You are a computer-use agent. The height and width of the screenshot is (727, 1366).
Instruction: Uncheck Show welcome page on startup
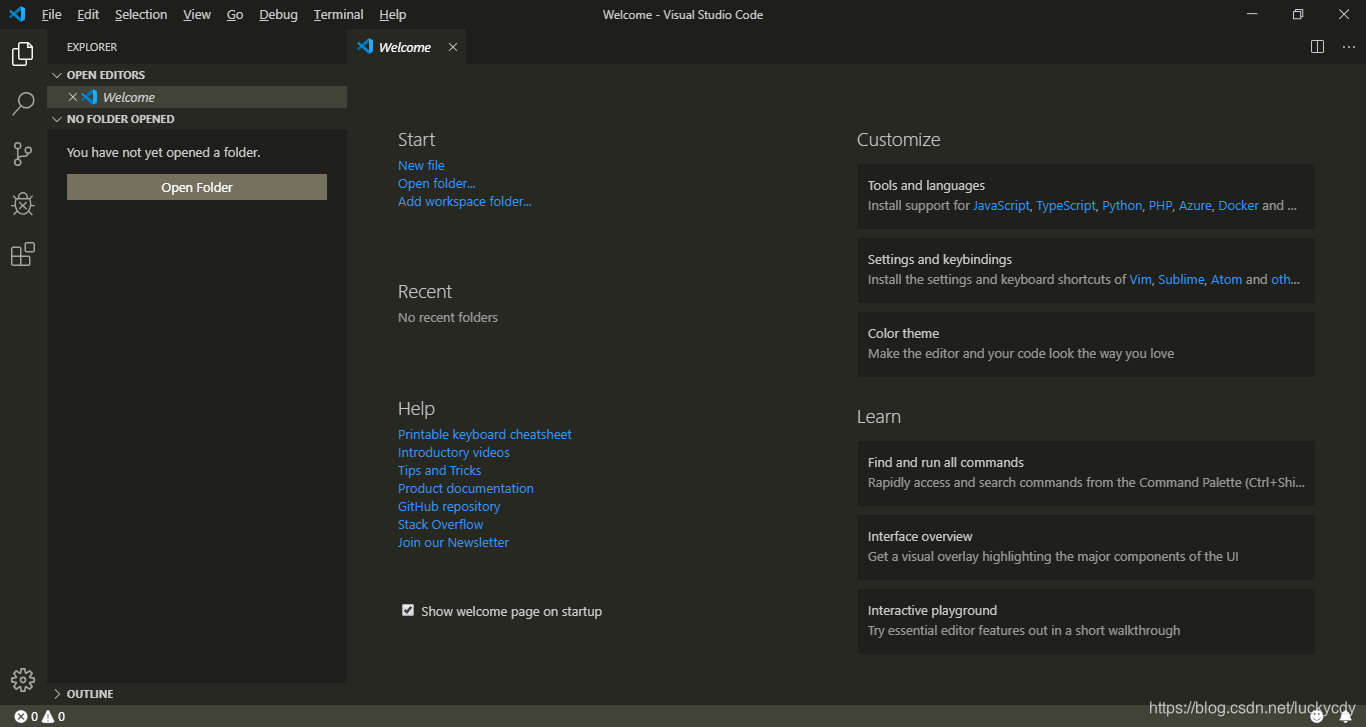tap(408, 610)
